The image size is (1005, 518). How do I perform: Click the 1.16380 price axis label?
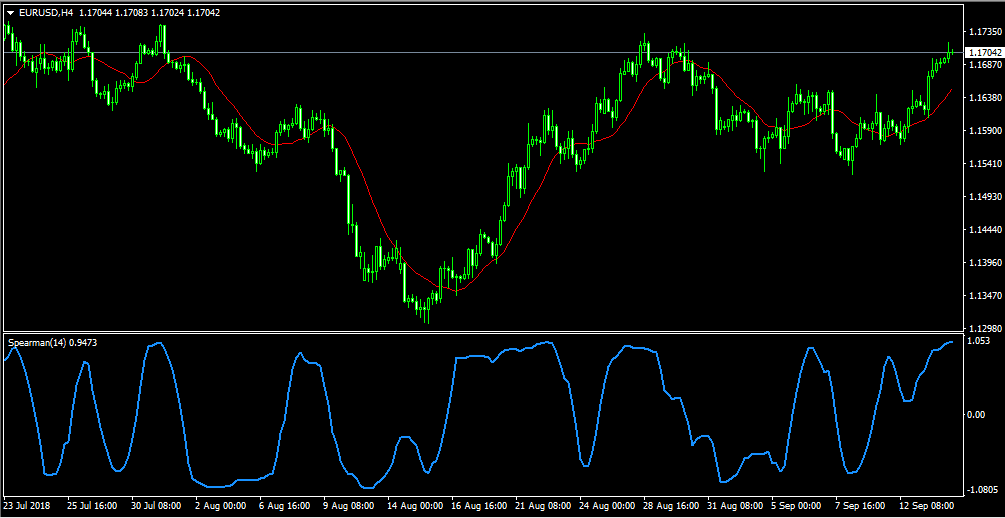pos(984,98)
